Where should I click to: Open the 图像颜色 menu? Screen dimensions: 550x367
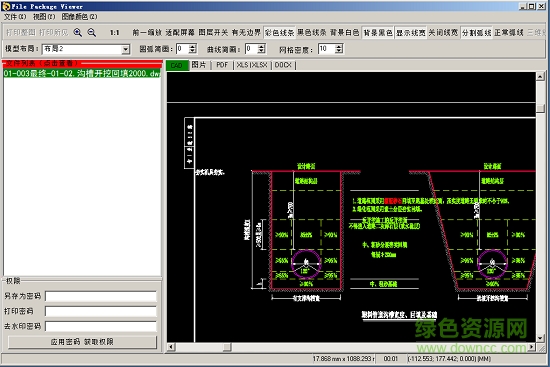[x=79, y=16]
